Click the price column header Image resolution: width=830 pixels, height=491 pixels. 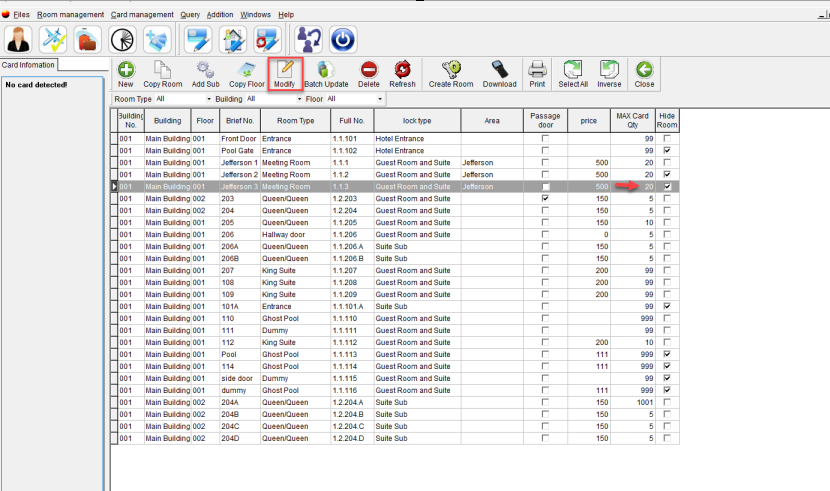589,121
